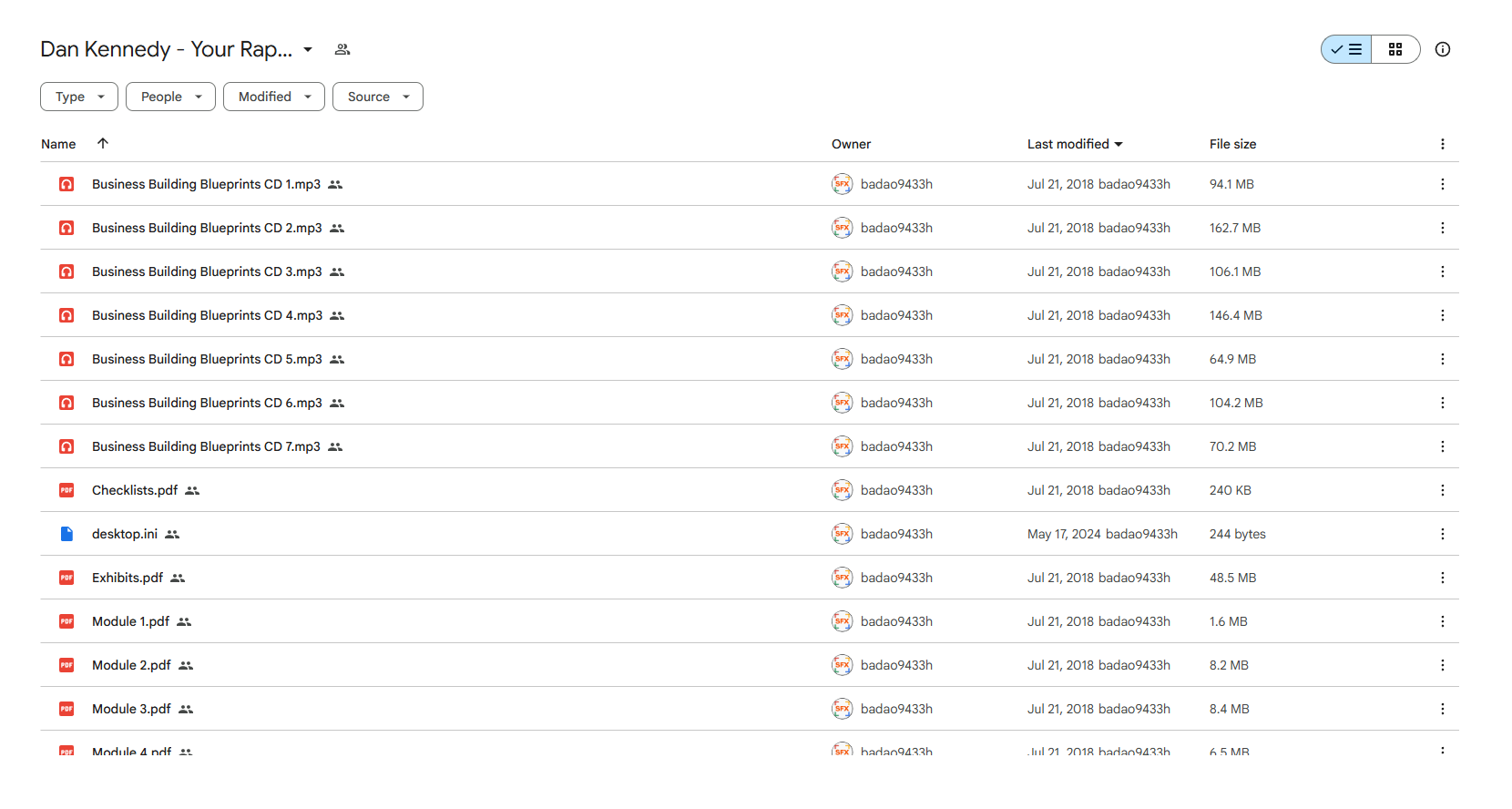Click the File size column header
Screen dimensions: 1512x809
pos(1232,144)
